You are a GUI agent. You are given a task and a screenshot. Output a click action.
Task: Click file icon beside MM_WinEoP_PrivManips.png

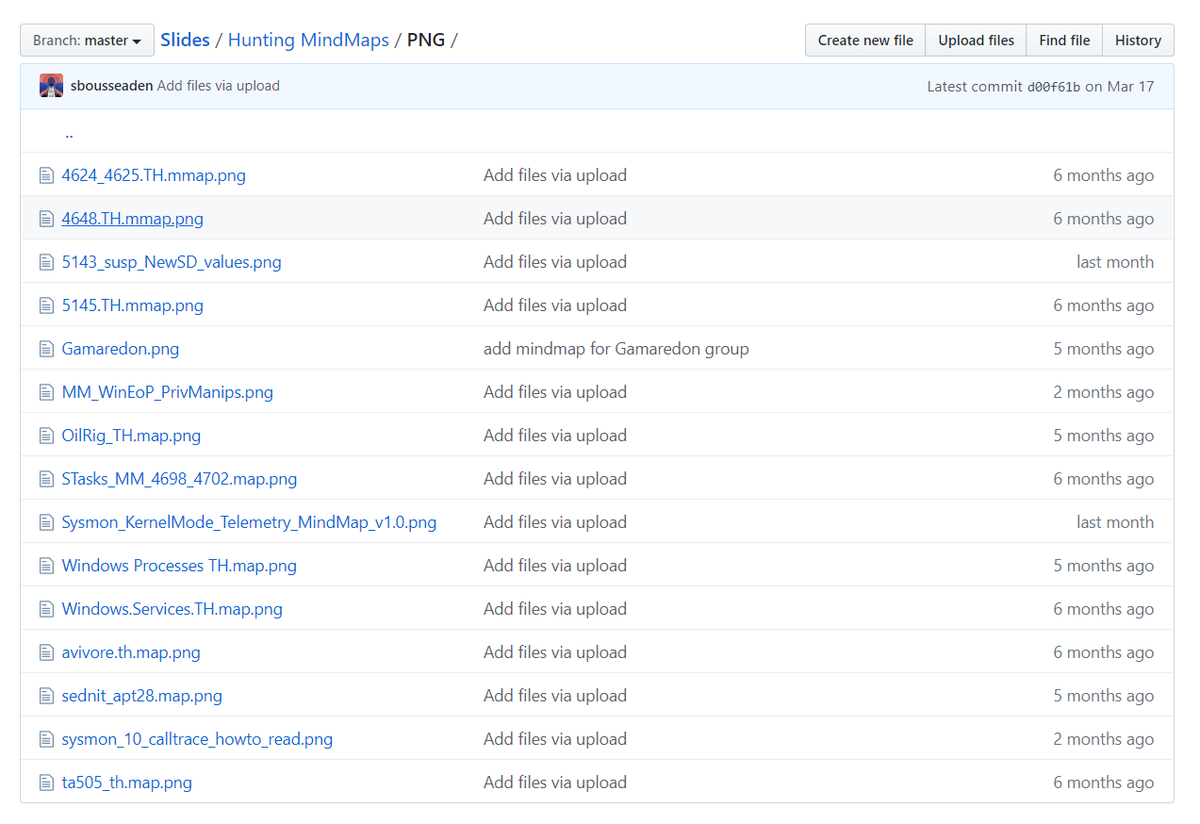click(46, 392)
